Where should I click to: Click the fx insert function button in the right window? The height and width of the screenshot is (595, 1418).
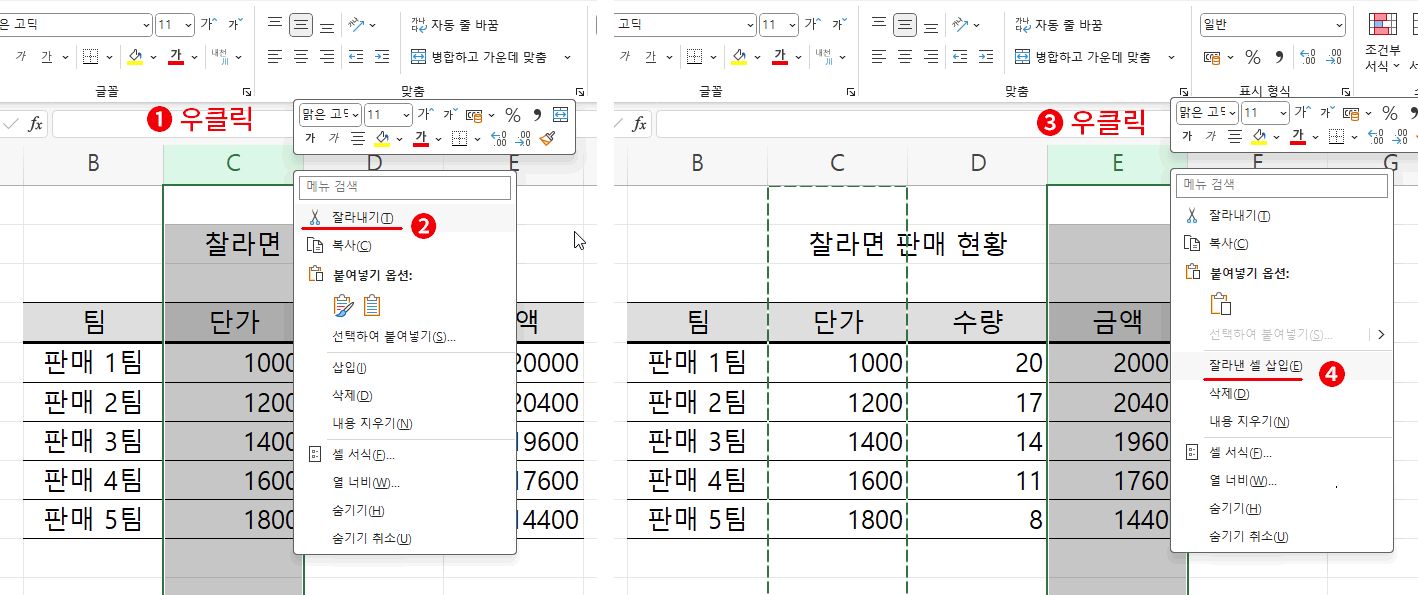point(640,124)
